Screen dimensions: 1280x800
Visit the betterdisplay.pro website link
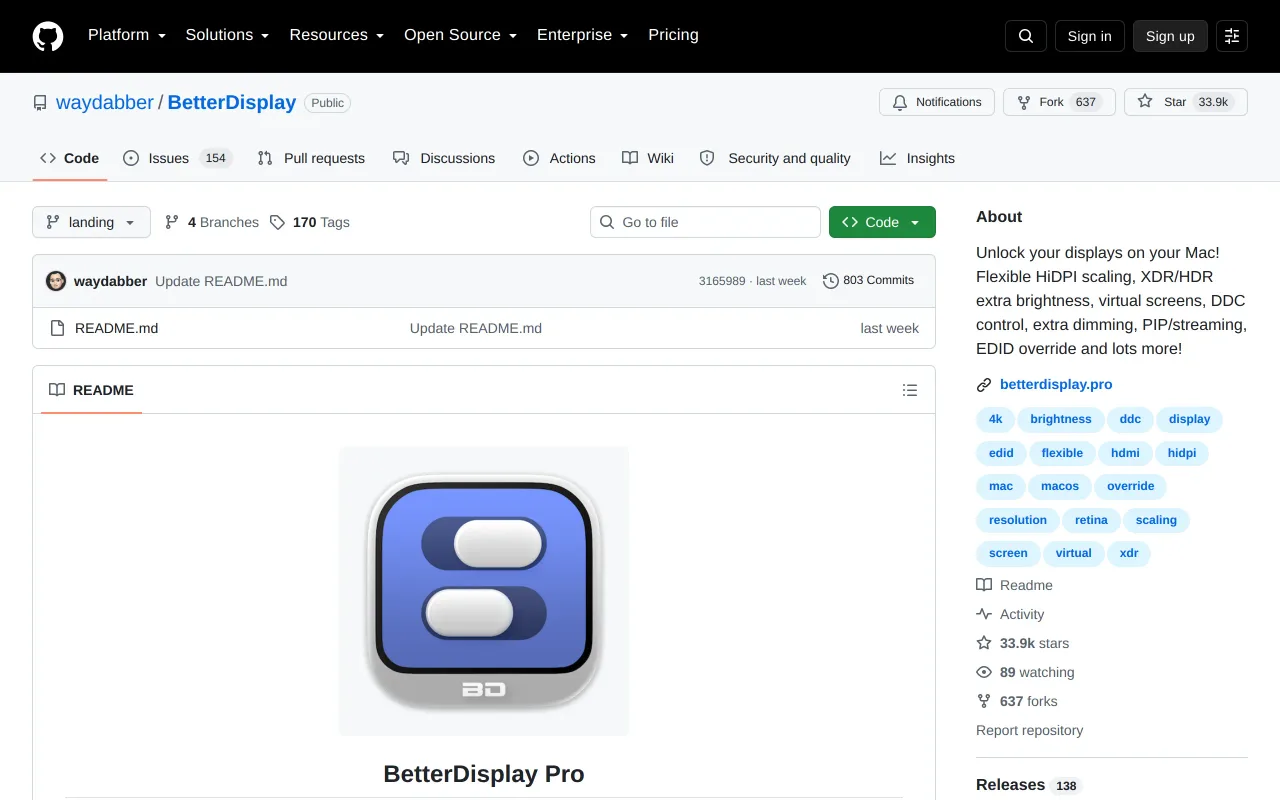(x=1056, y=384)
